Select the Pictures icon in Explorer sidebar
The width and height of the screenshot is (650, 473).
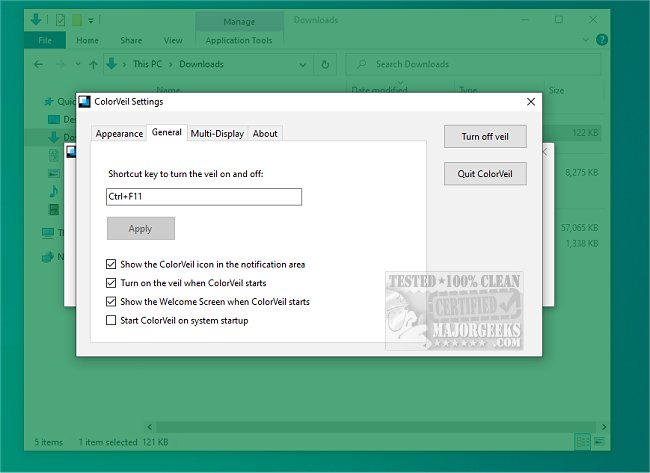pyautogui.click(x=54, y=173)
